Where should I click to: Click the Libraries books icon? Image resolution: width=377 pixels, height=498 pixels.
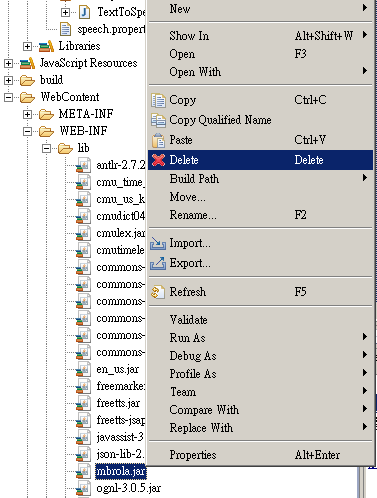(x=46, y=46)
